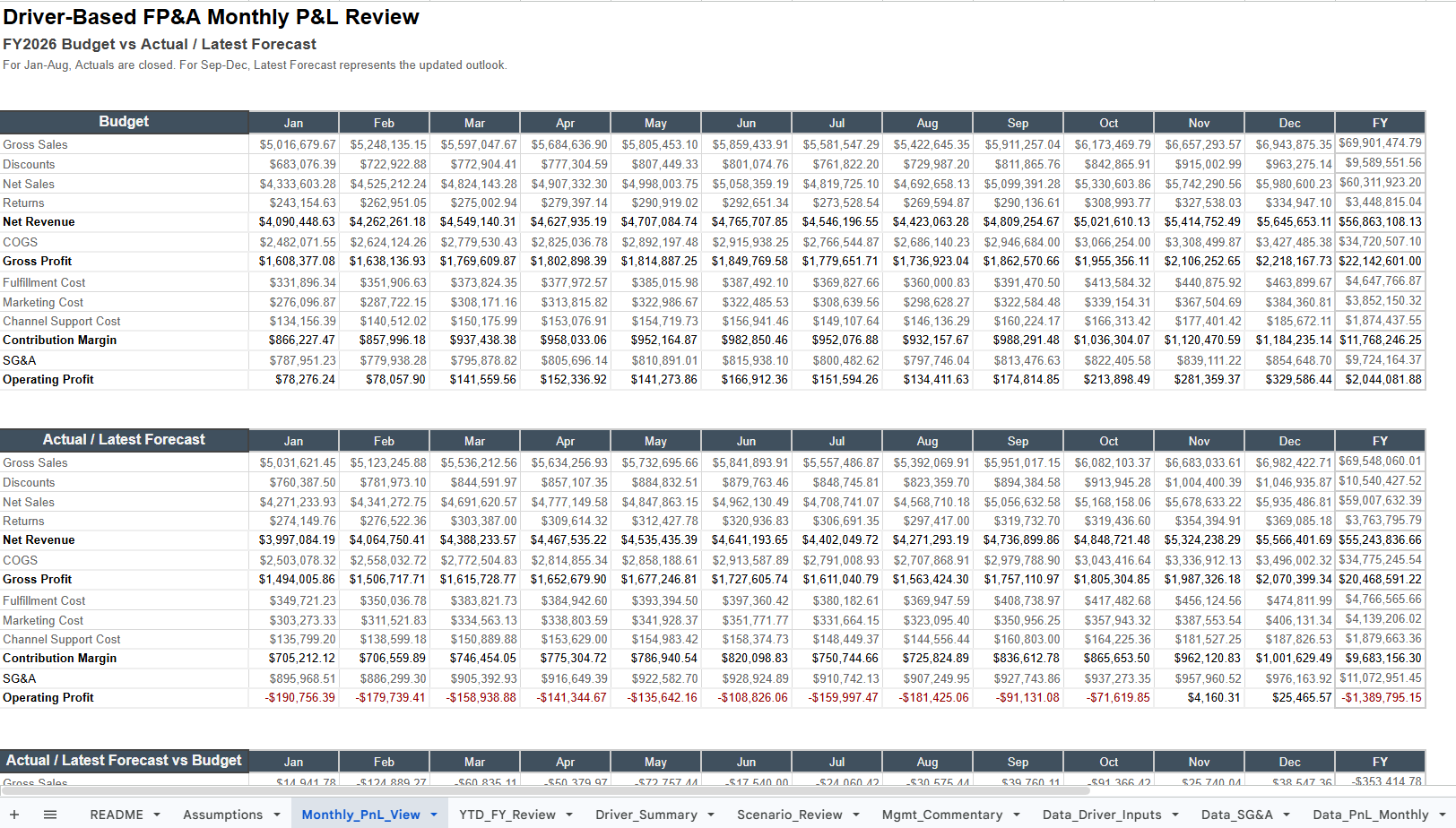Add a new sheet with the plus icon

point(14,815)
